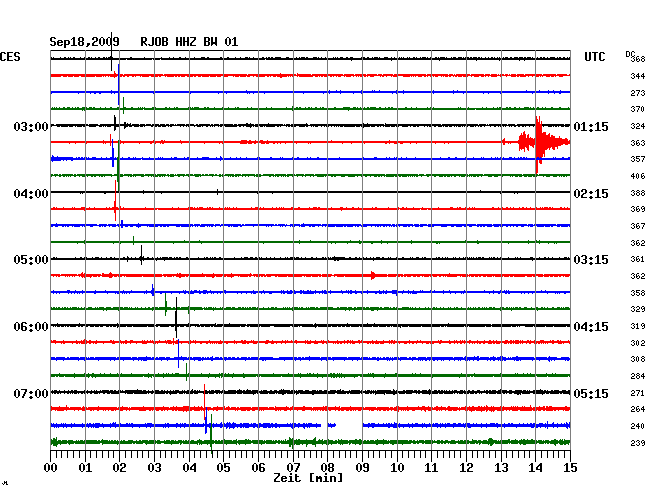Select the UTC time label '02:15'
The width and height of the screenshot is (650, 494).
[x=591, y=194]
